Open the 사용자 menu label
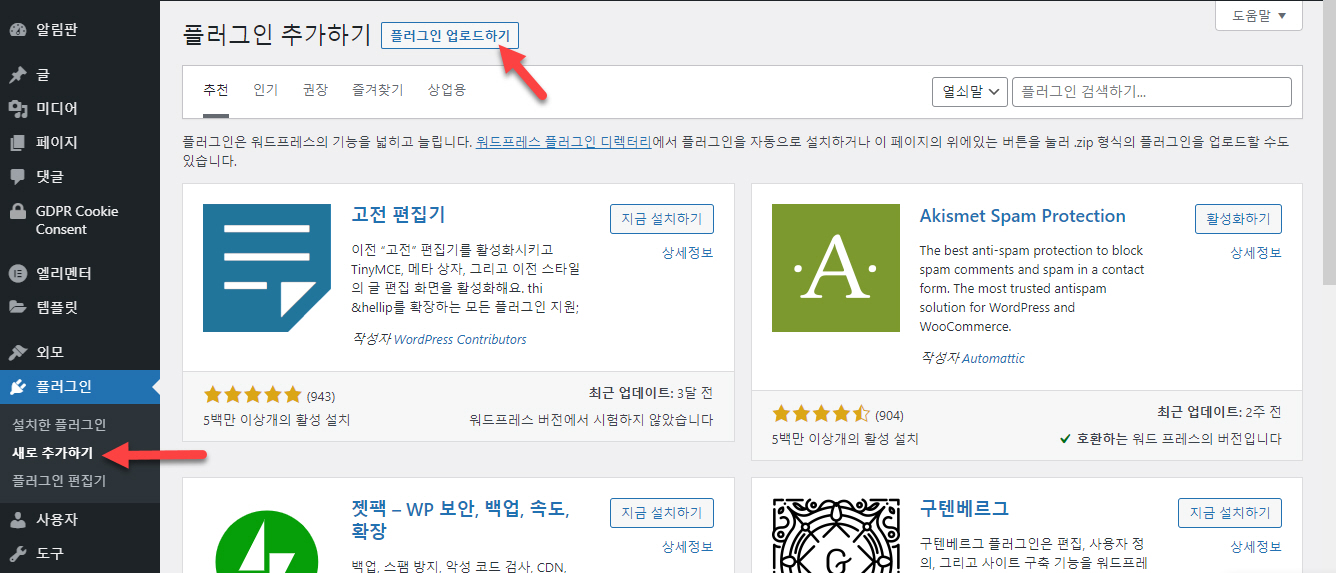This screenshot has width=1336, height=573. (57, 520)
